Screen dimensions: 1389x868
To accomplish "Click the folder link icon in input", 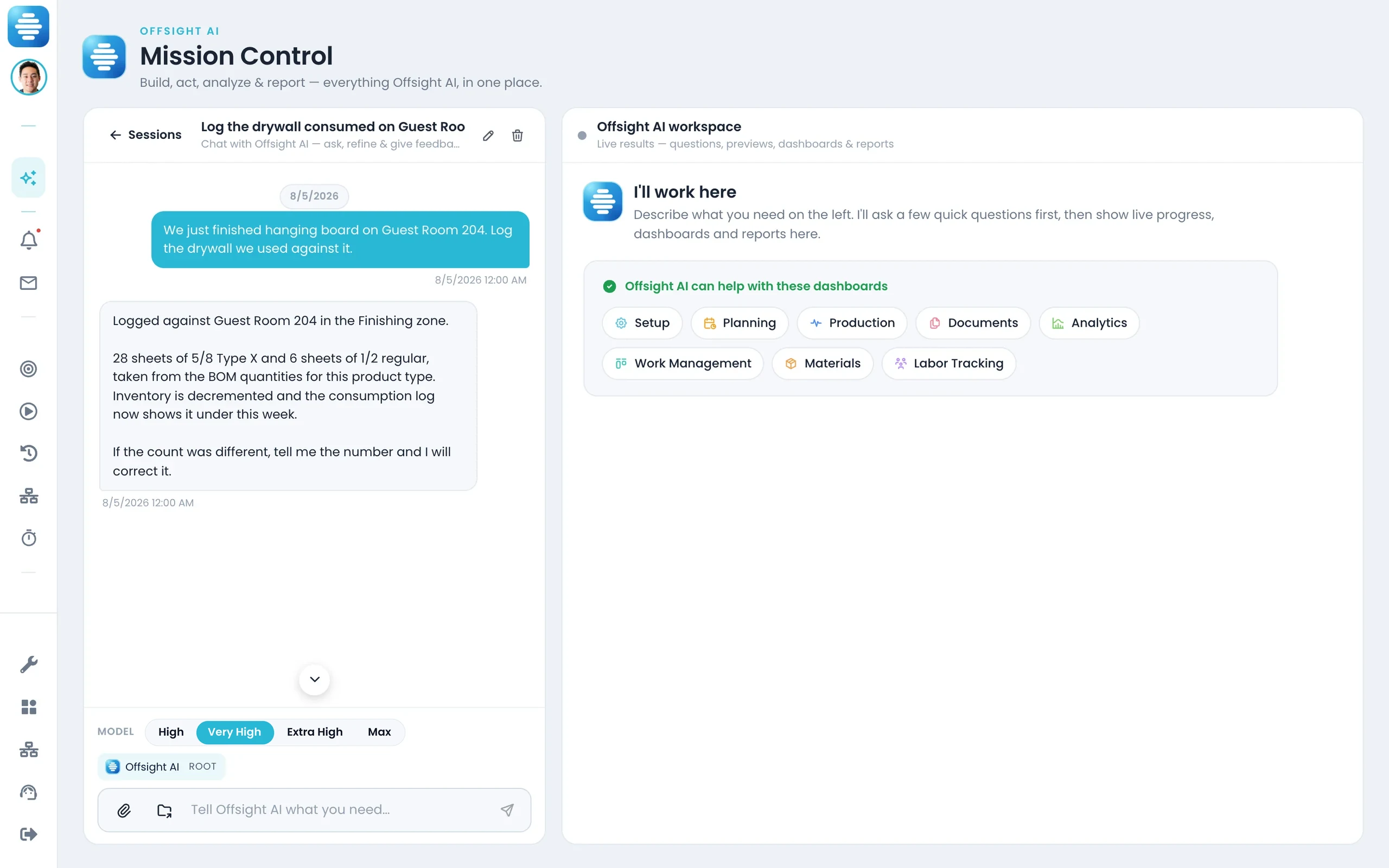I will click(x=164, y=810).
